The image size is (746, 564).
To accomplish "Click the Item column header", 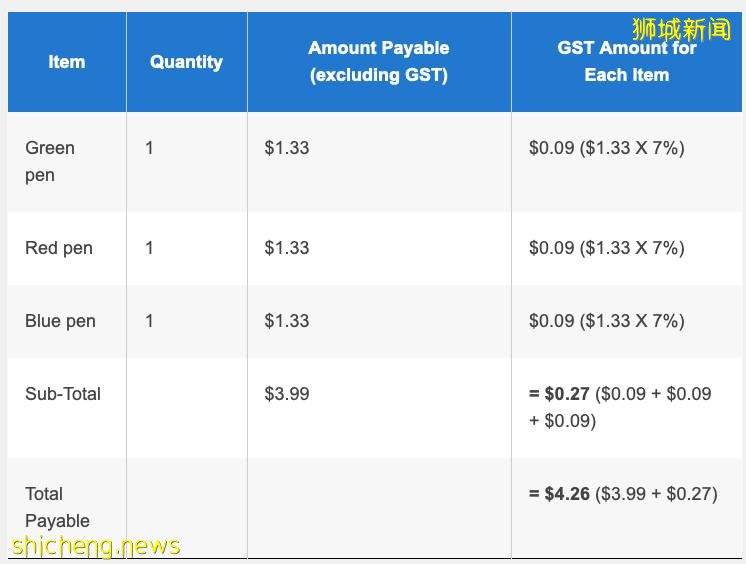I will [x=67, y=62].
